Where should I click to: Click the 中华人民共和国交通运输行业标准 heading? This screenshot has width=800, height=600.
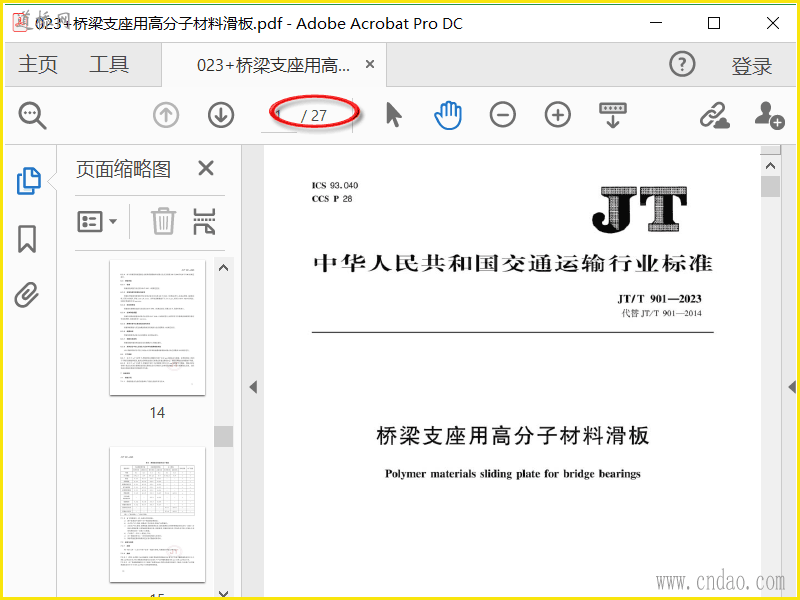pos(513,264)
